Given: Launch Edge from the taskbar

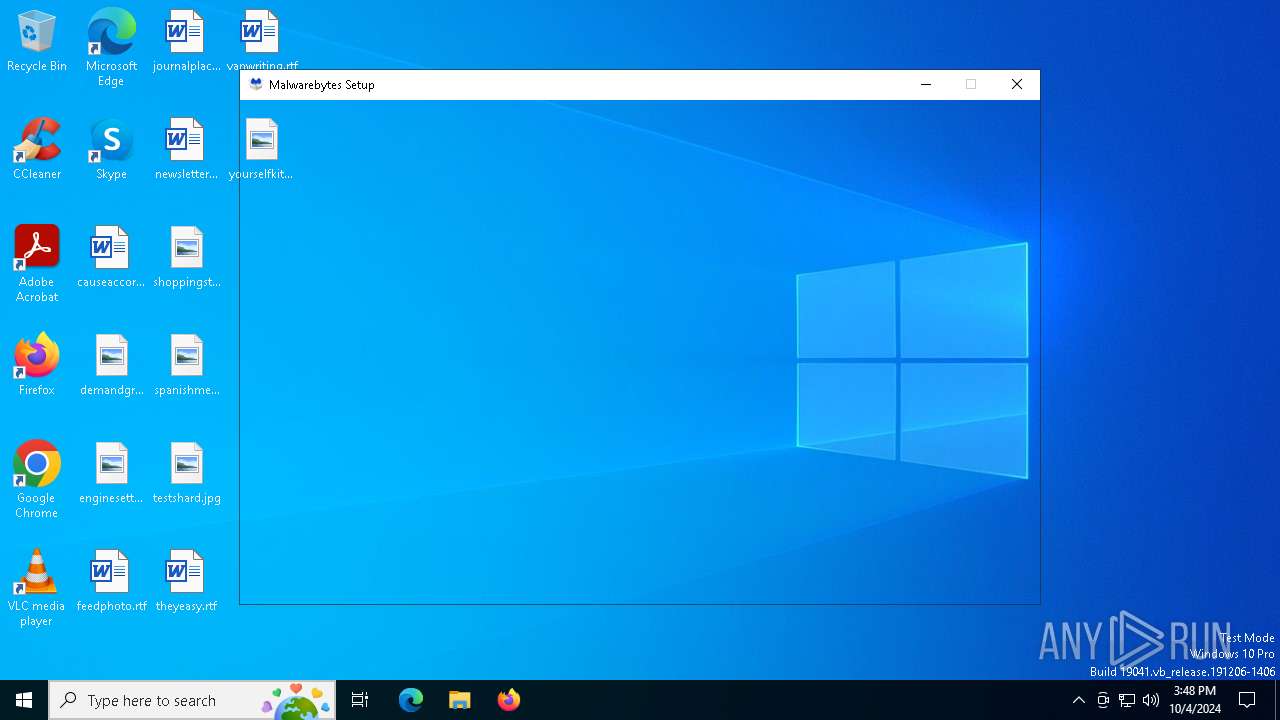Looking at the screenshot, I should pyautogui.click(x=411, y=700).
